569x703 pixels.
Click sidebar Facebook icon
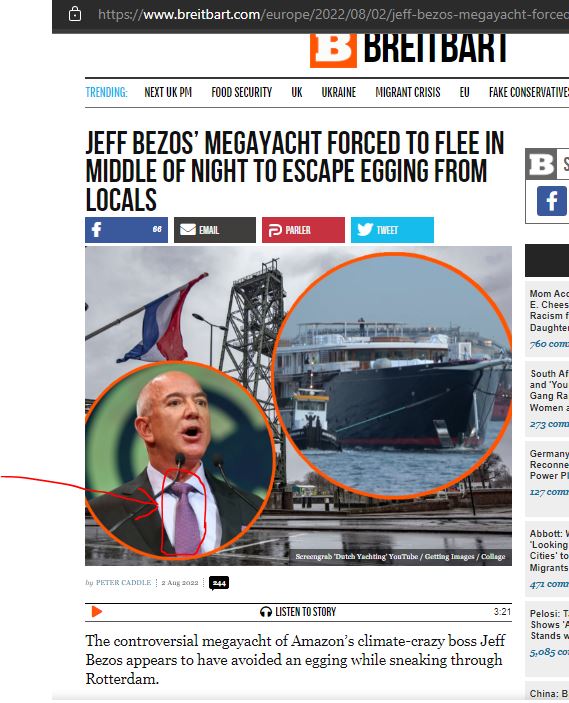click(x=552, y=201)
